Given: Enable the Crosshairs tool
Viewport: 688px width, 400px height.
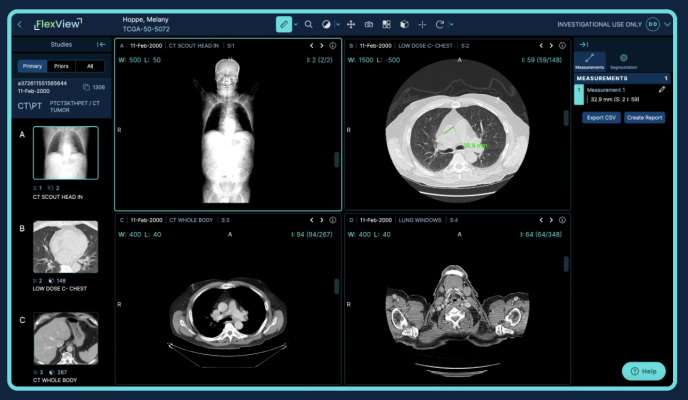Looking at the screenshot, I should coord(423,23).
